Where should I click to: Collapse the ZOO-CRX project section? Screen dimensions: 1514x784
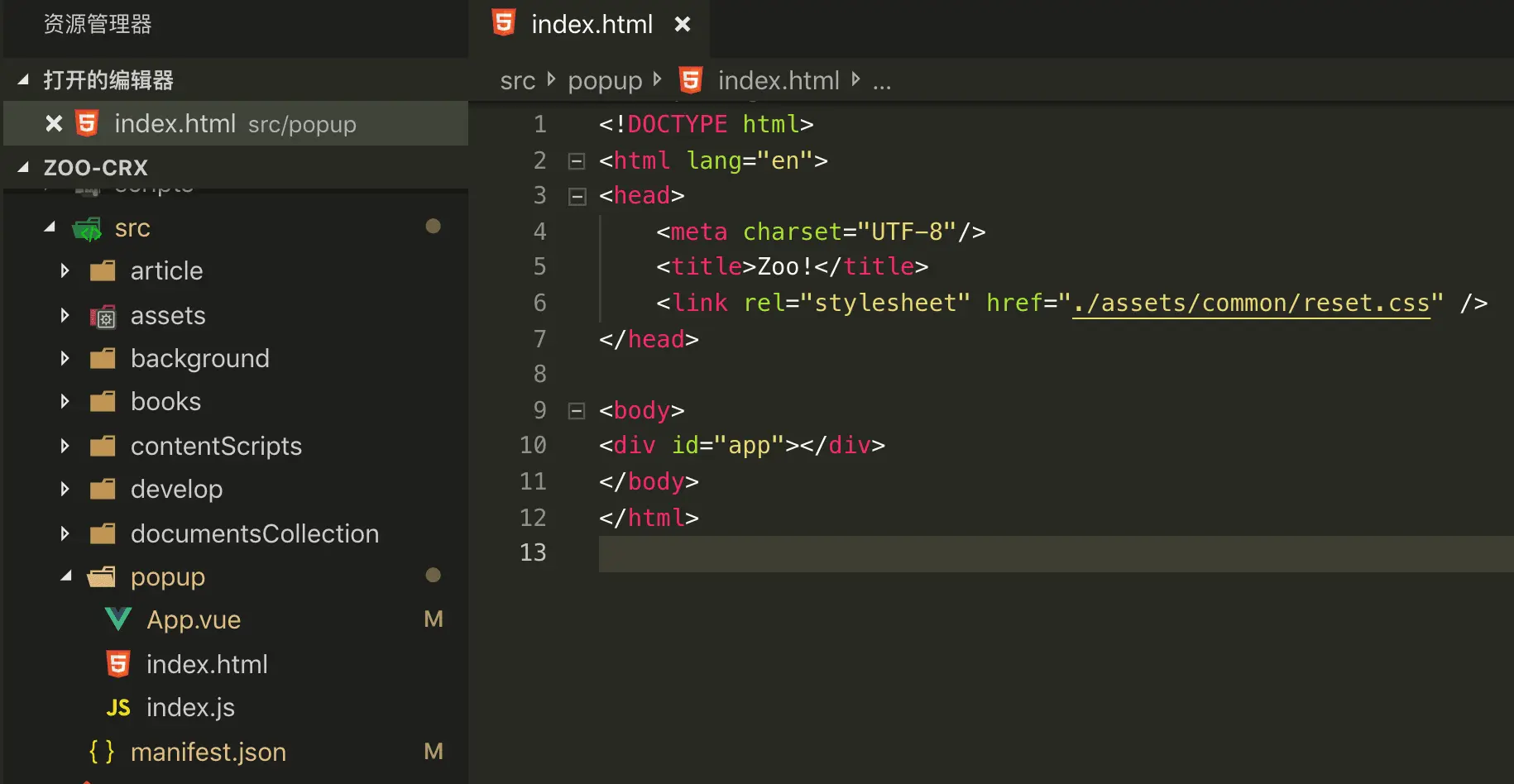23,168
